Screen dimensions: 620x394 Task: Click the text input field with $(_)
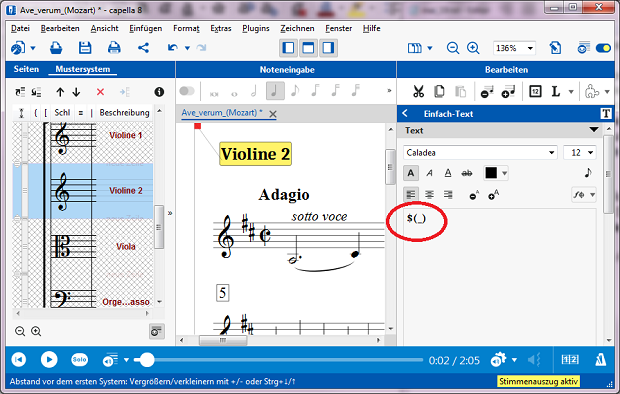click(500, 277)
